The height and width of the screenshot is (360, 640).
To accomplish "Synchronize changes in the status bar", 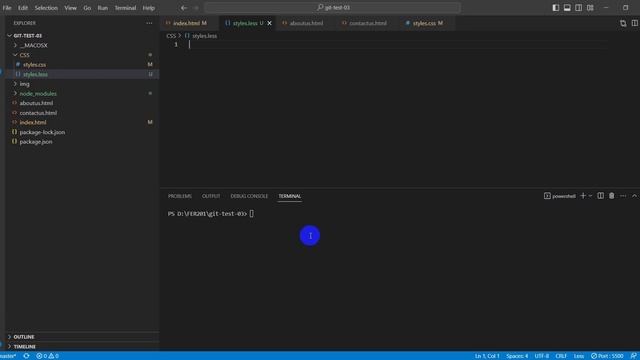I will pyautogui.click(x=27, y=356).
